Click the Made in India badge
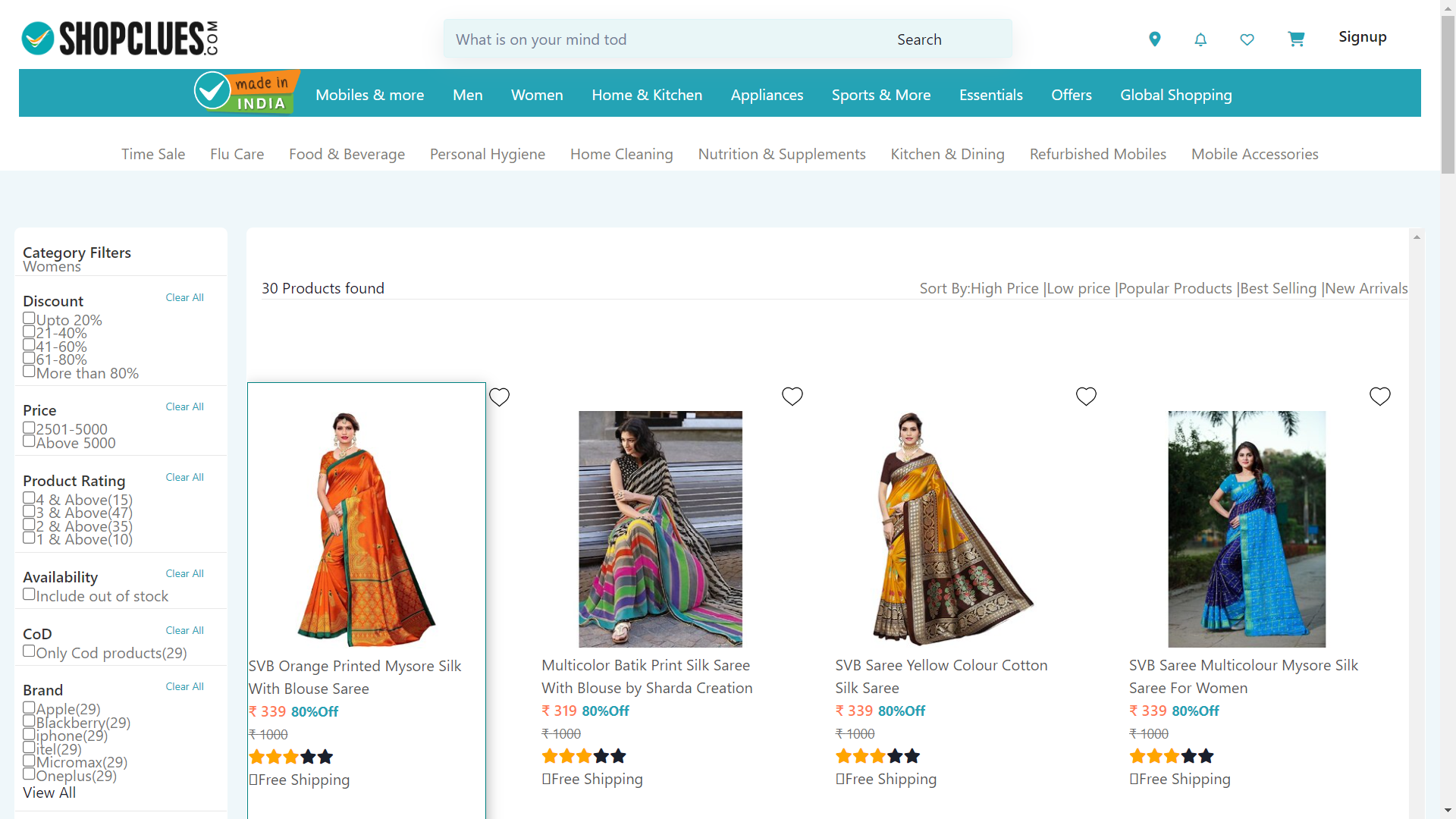Screen dimensions: 1456x819 pyautogui.click(x=246, y=93)
